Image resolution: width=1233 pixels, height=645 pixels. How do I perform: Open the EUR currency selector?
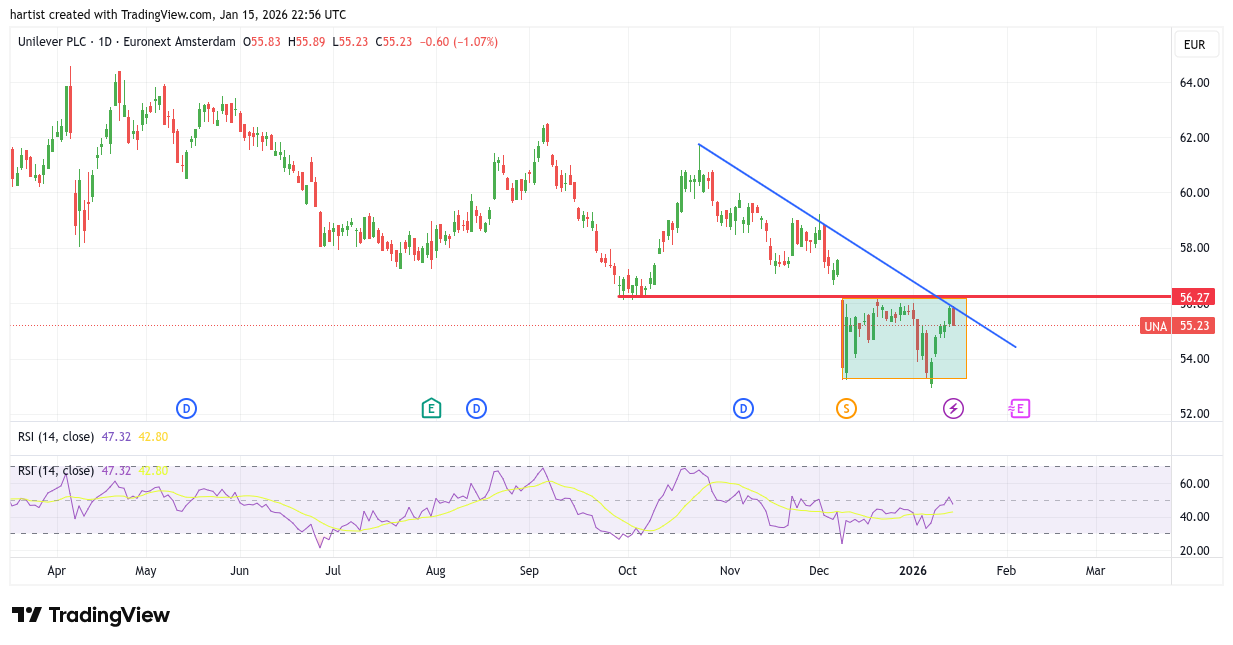tap(1194, 45)
